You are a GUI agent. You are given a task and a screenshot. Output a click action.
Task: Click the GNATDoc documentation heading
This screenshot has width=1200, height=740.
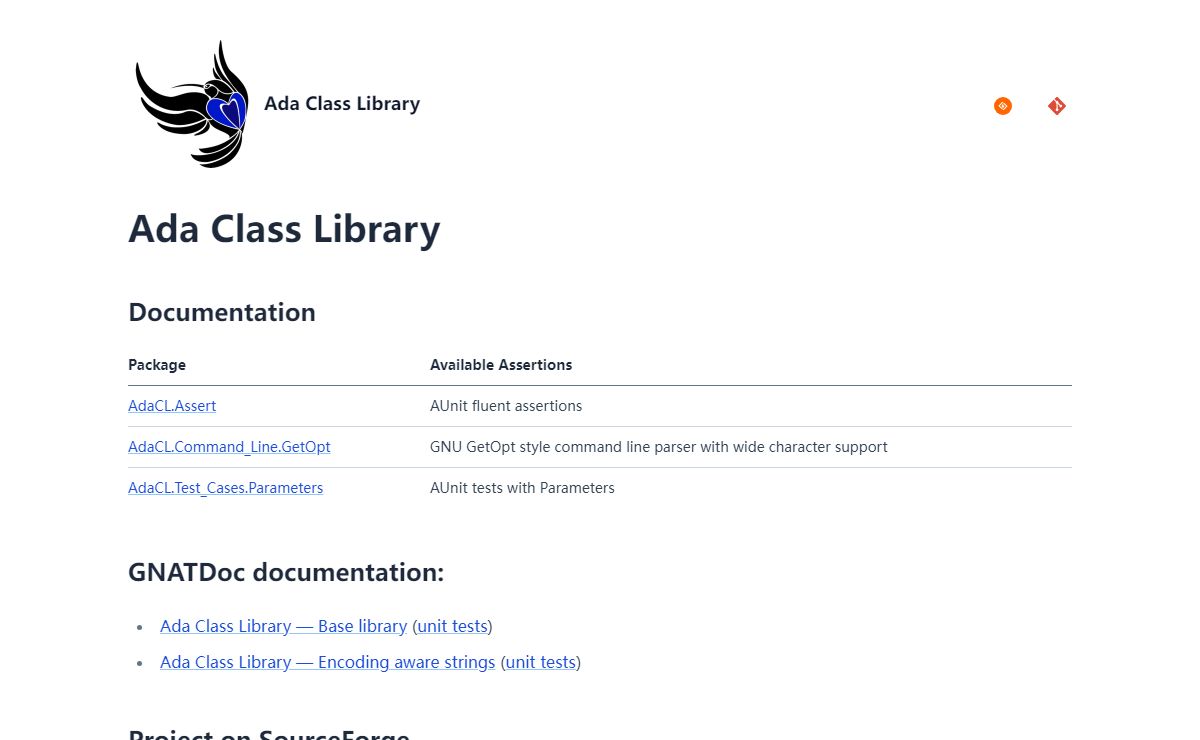pos(286,572)
